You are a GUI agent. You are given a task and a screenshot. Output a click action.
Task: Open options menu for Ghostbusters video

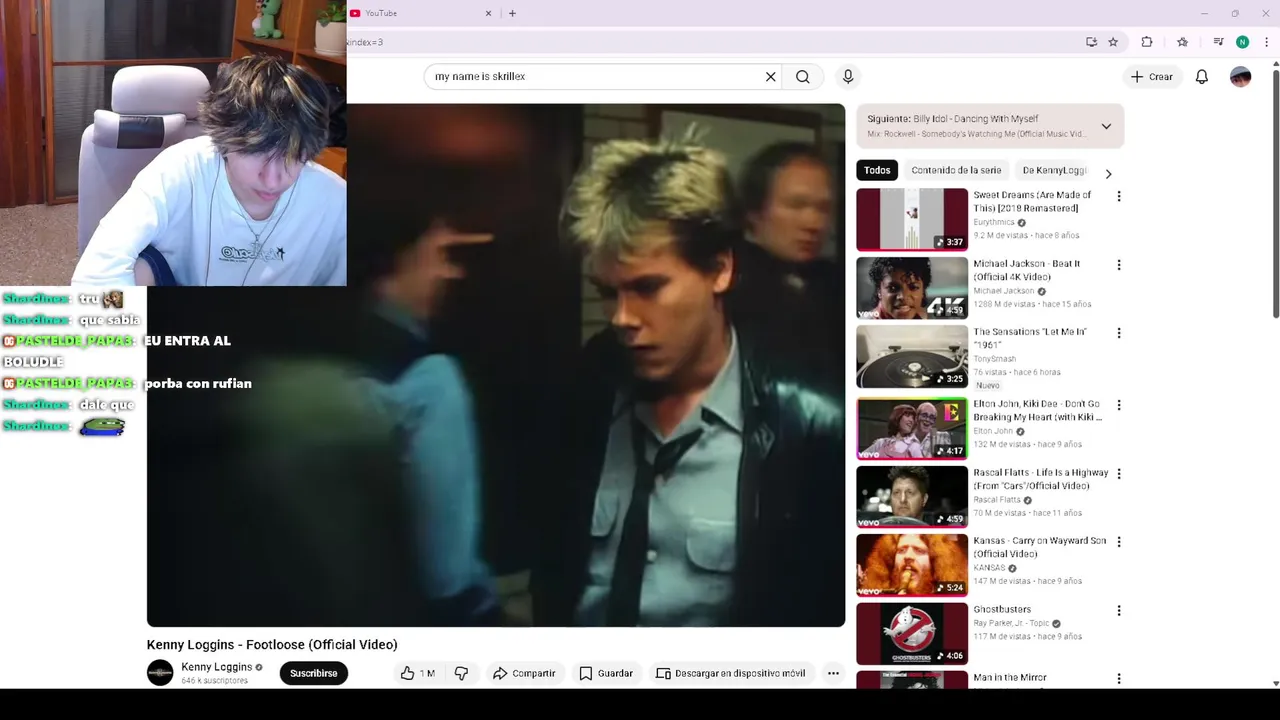coord(1119,610)
